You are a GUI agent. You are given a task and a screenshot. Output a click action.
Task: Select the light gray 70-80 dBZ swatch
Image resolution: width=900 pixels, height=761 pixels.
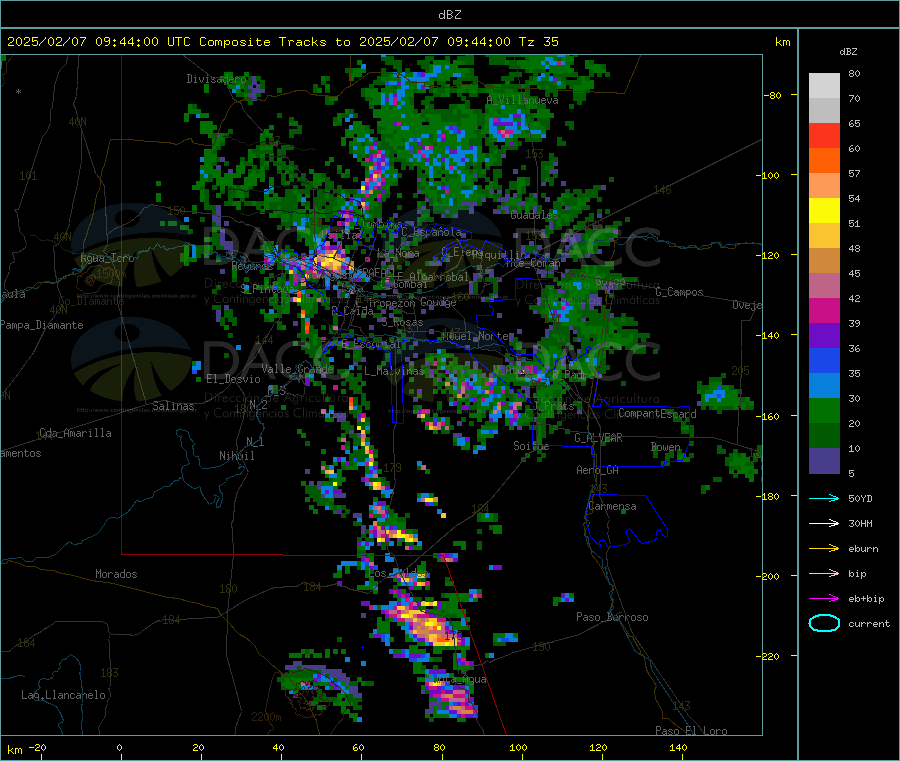824,86
